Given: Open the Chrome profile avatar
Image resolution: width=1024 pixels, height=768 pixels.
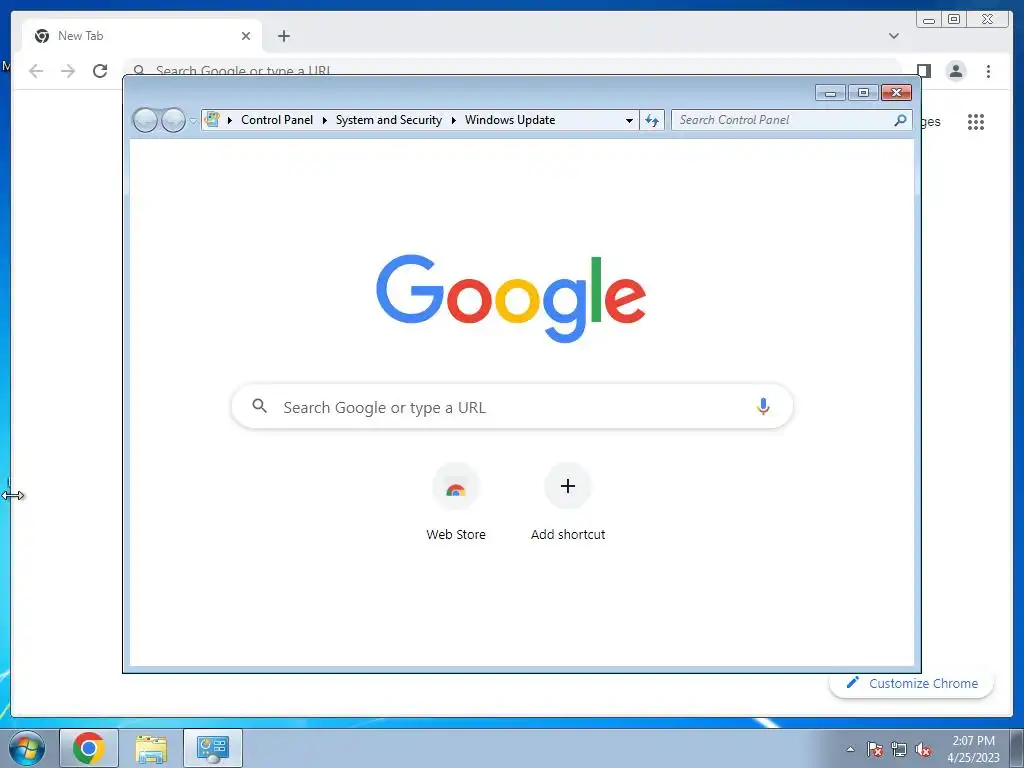Looking at the screenshot, I should click(x=955, y=71).
